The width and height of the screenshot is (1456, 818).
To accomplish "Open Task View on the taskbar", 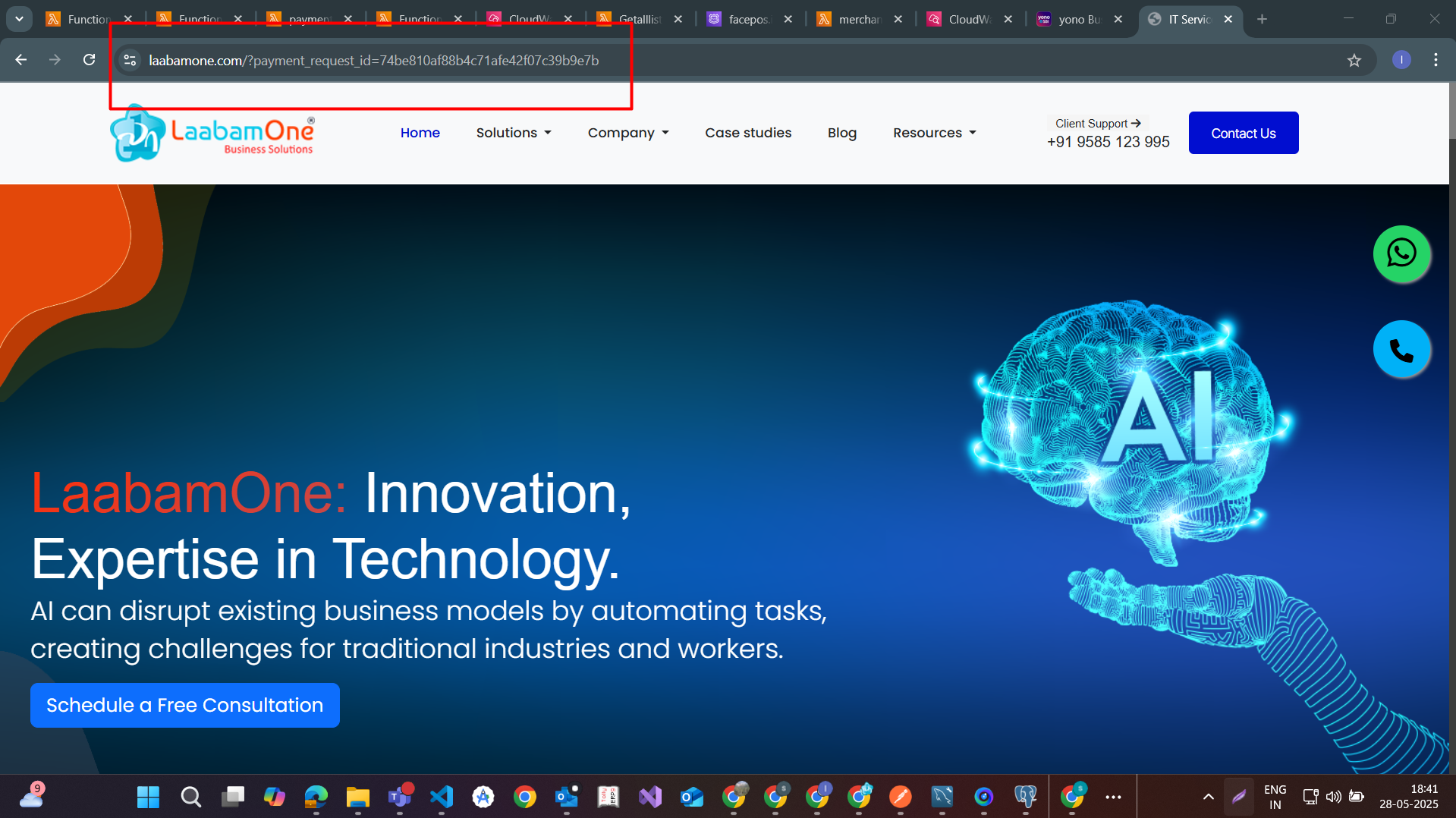I will (x=233, y=797).
